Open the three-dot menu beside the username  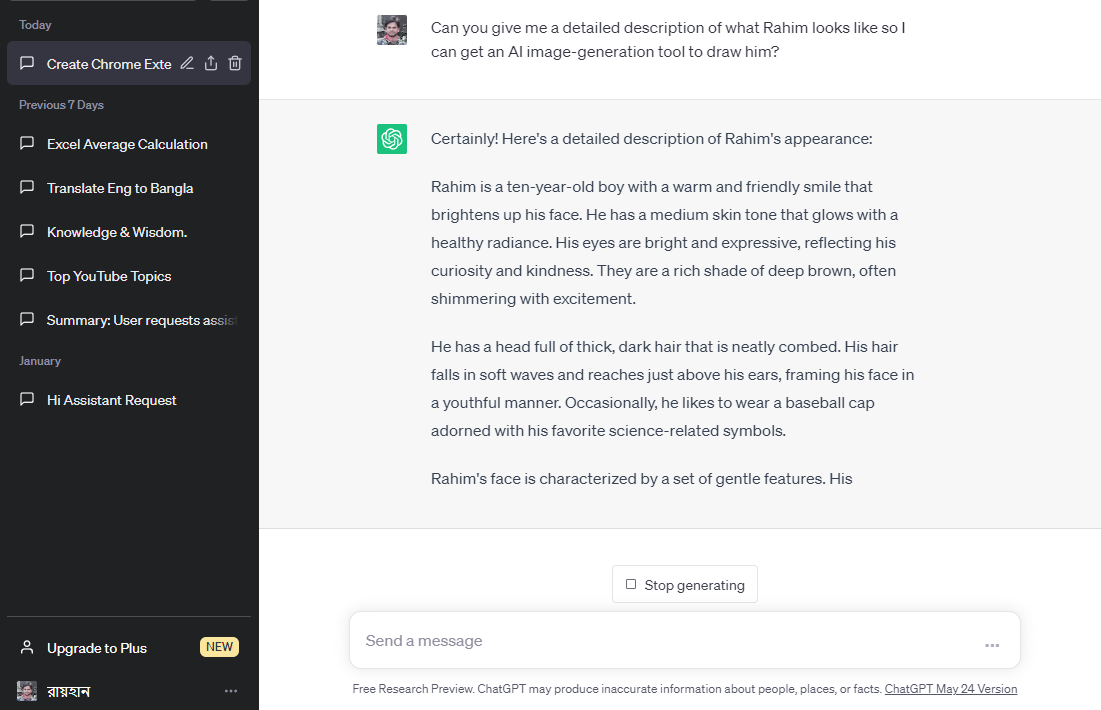coord(231,691)
